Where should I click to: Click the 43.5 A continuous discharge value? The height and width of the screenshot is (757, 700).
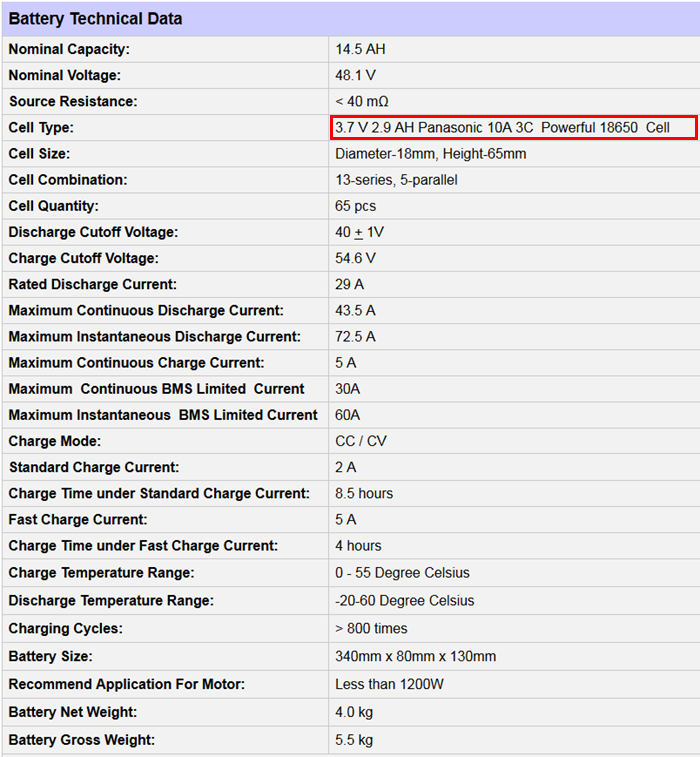tap(355, 311)
